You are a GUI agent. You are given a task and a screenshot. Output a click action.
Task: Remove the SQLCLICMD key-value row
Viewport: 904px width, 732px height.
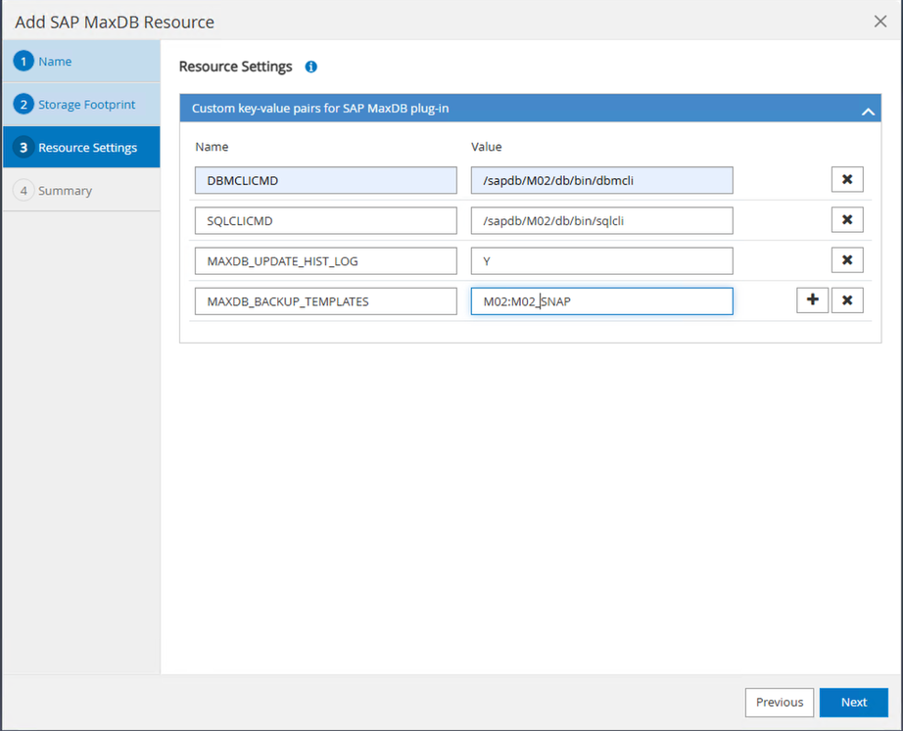[847, 220]
